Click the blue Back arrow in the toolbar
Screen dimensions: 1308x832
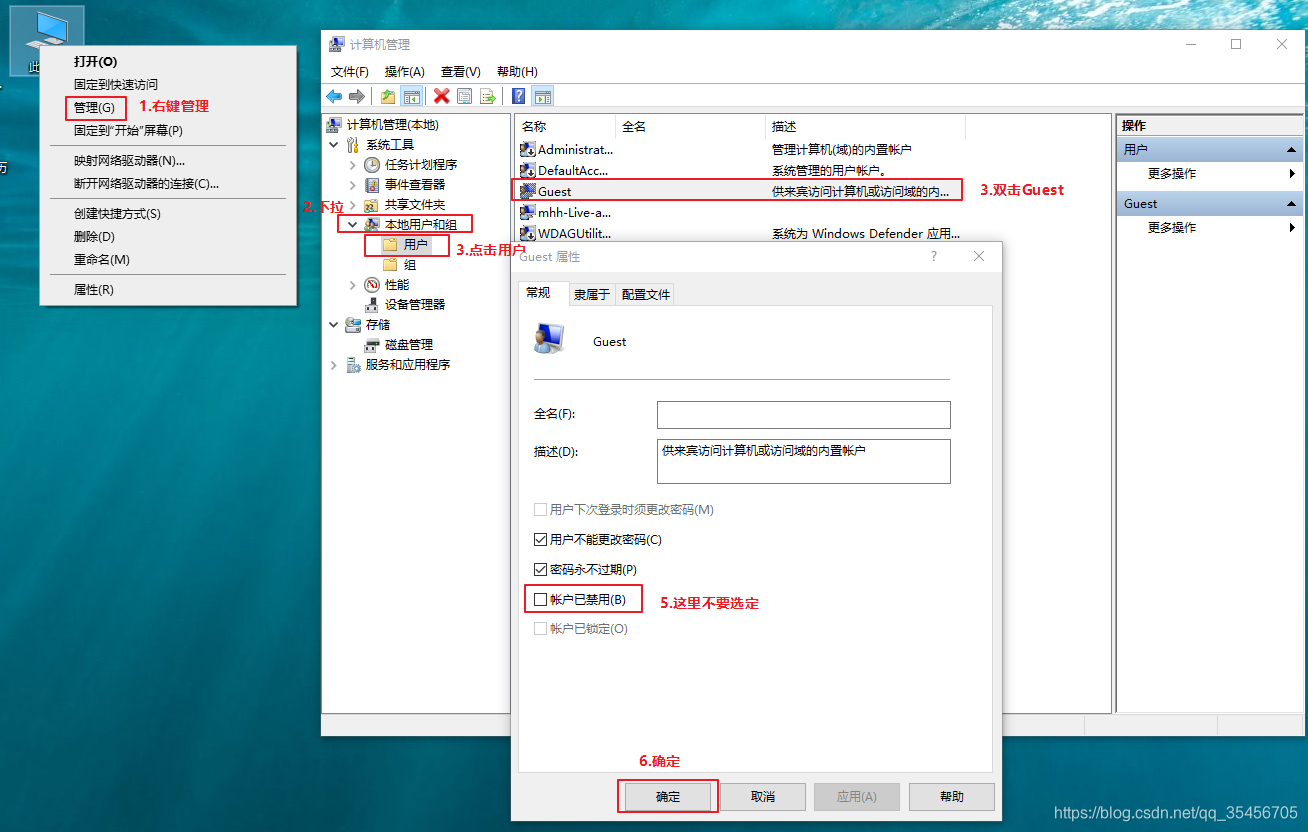334,96
